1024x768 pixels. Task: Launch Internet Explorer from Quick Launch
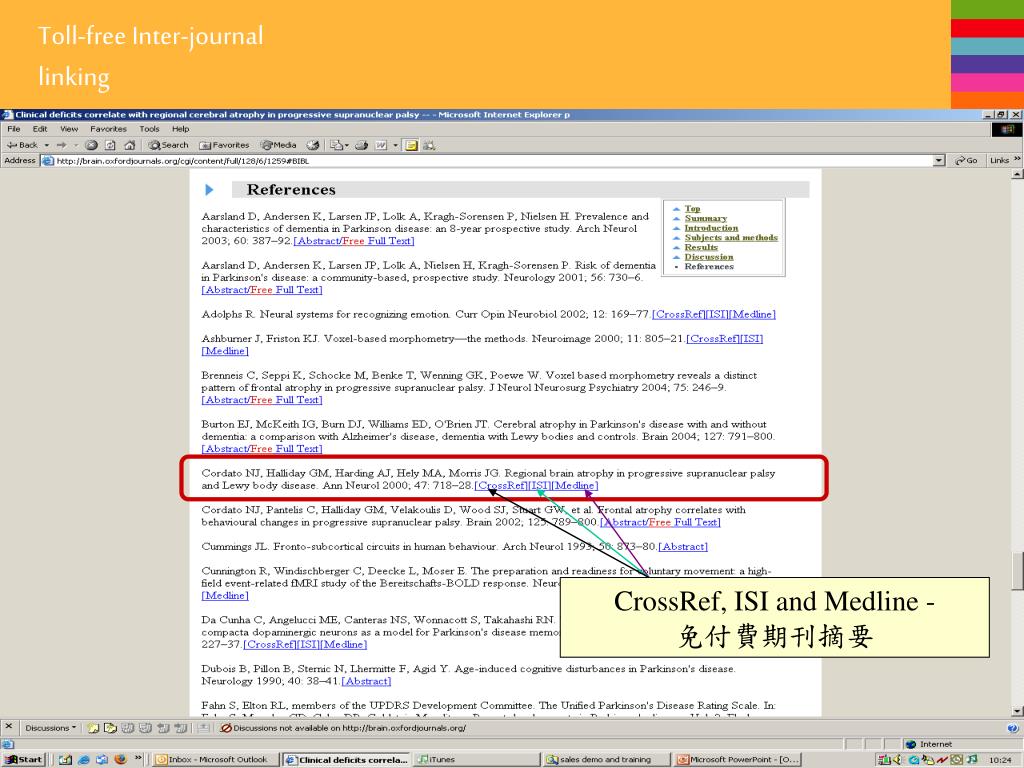pyautogui.click(x=84, y=759)
